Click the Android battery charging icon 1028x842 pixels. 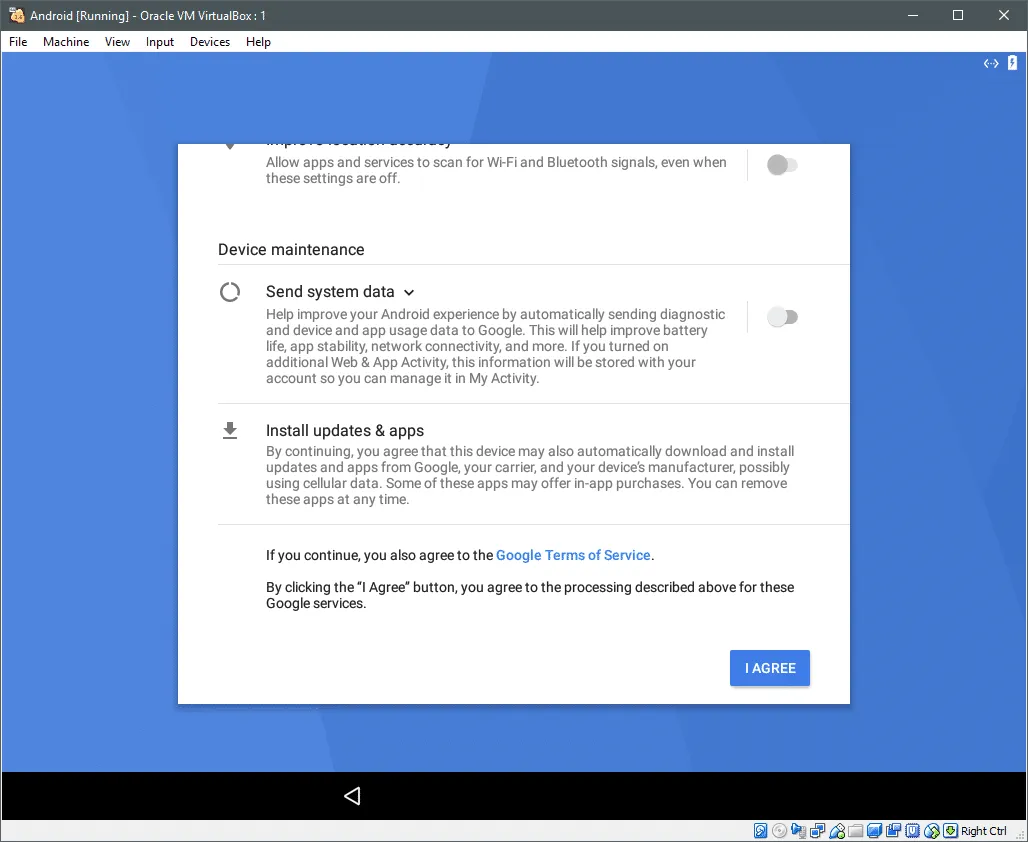(1012, 63)
